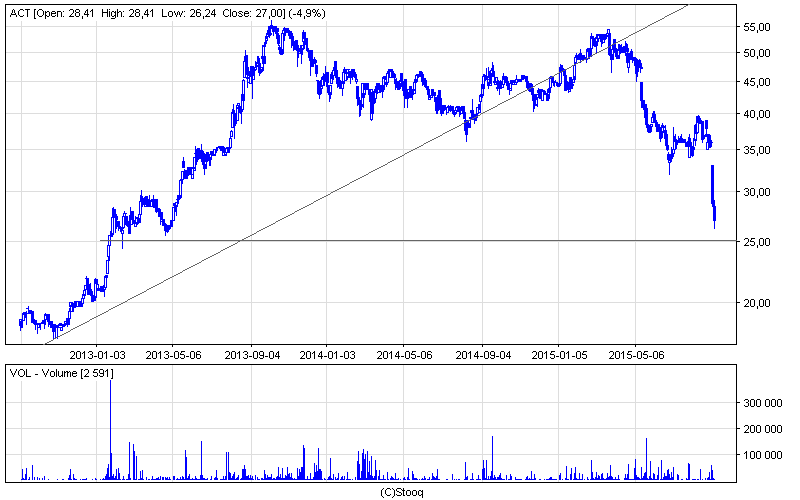Click the 2013-01-03 date label
Viewport: 800px width, 500px height.
[97, 355]
